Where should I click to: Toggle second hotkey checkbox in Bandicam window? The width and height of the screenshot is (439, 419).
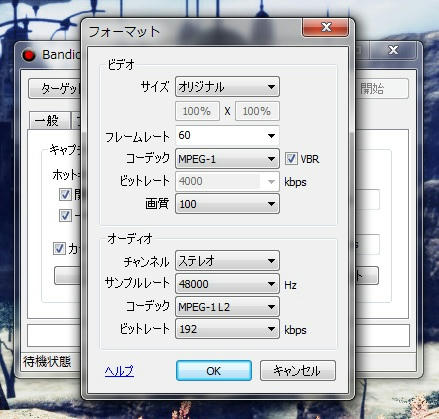point(65,215)
